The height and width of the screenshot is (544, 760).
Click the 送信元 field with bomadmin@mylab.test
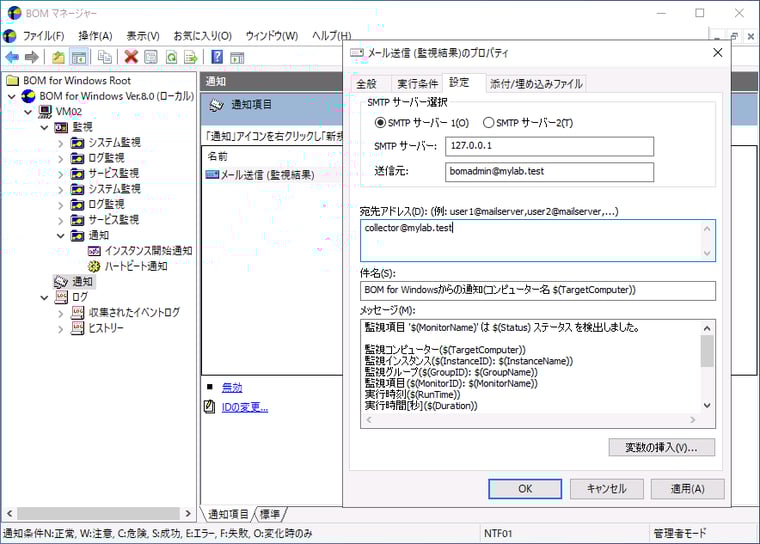(549, 172)
